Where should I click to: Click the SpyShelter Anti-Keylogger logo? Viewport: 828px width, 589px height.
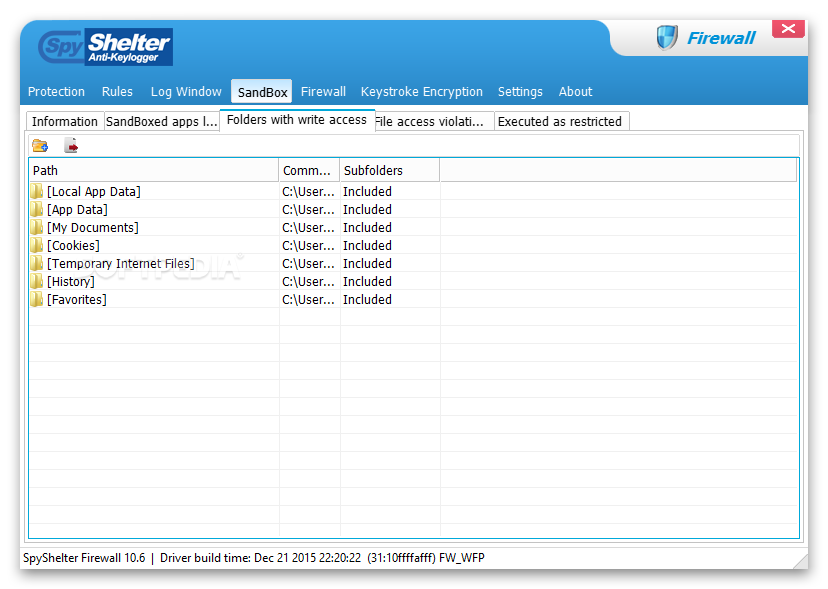(106, 47)
